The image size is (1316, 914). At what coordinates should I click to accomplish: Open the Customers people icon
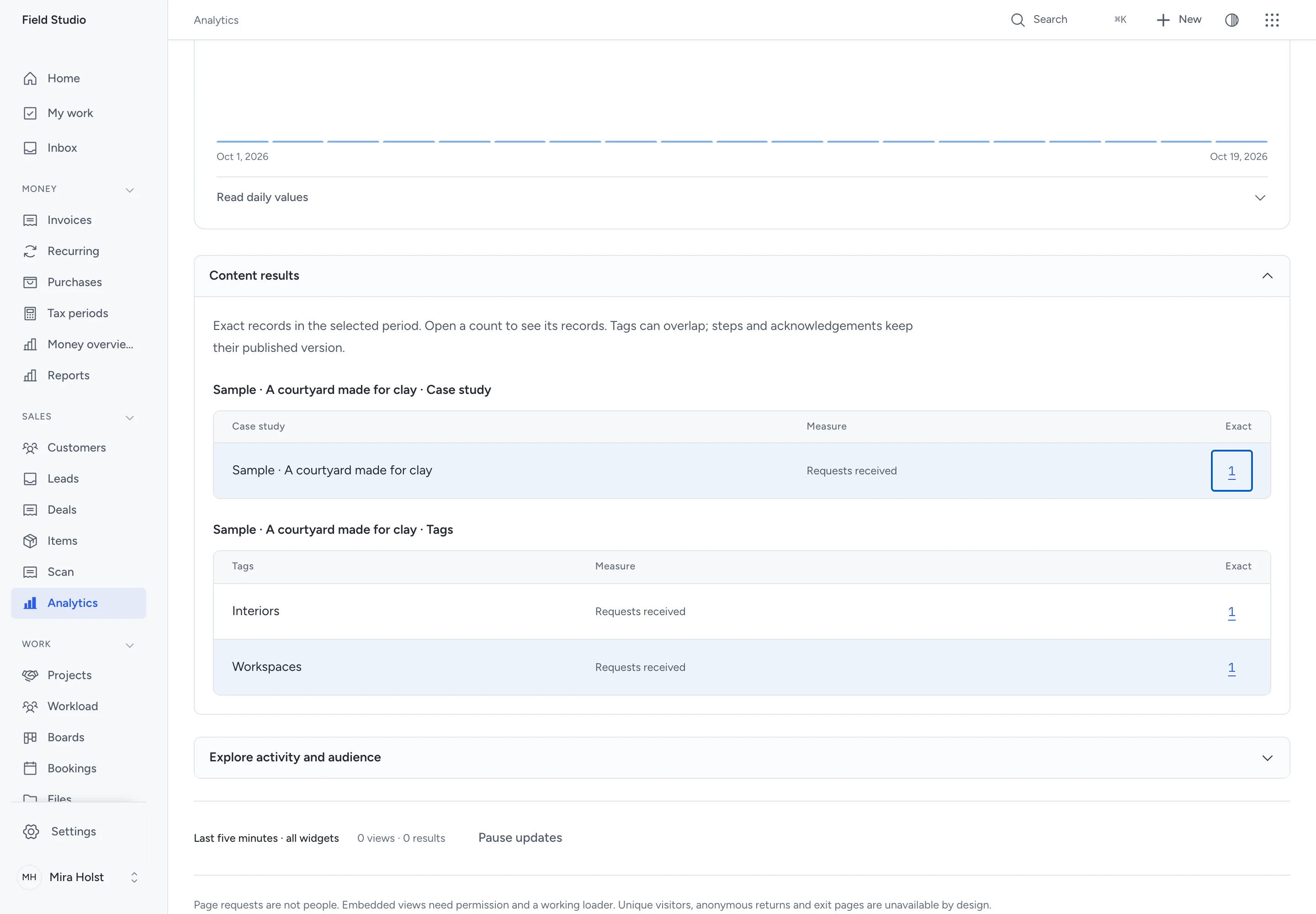[30, 448]
